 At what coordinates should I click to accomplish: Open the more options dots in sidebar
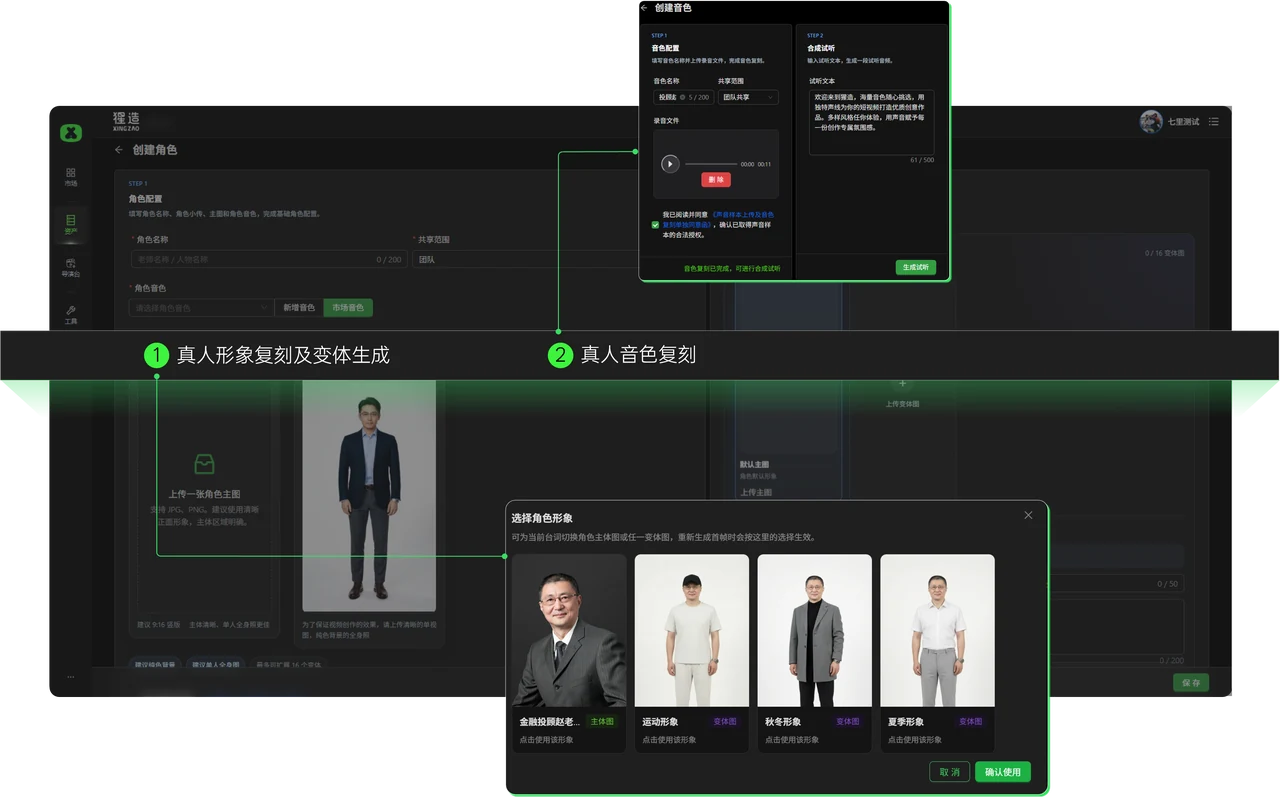[x=71, y=677]
